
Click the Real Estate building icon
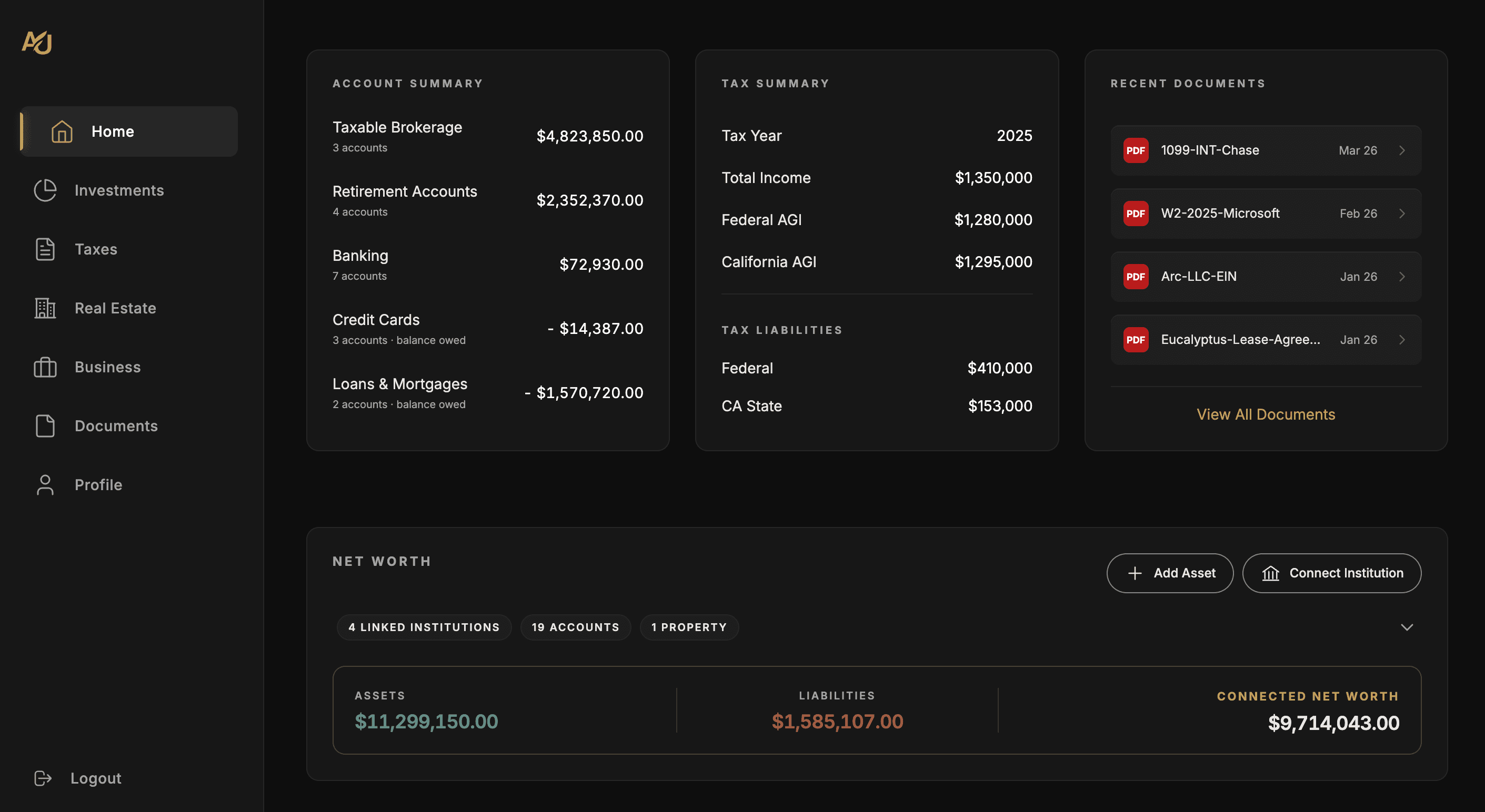[45, 308]
